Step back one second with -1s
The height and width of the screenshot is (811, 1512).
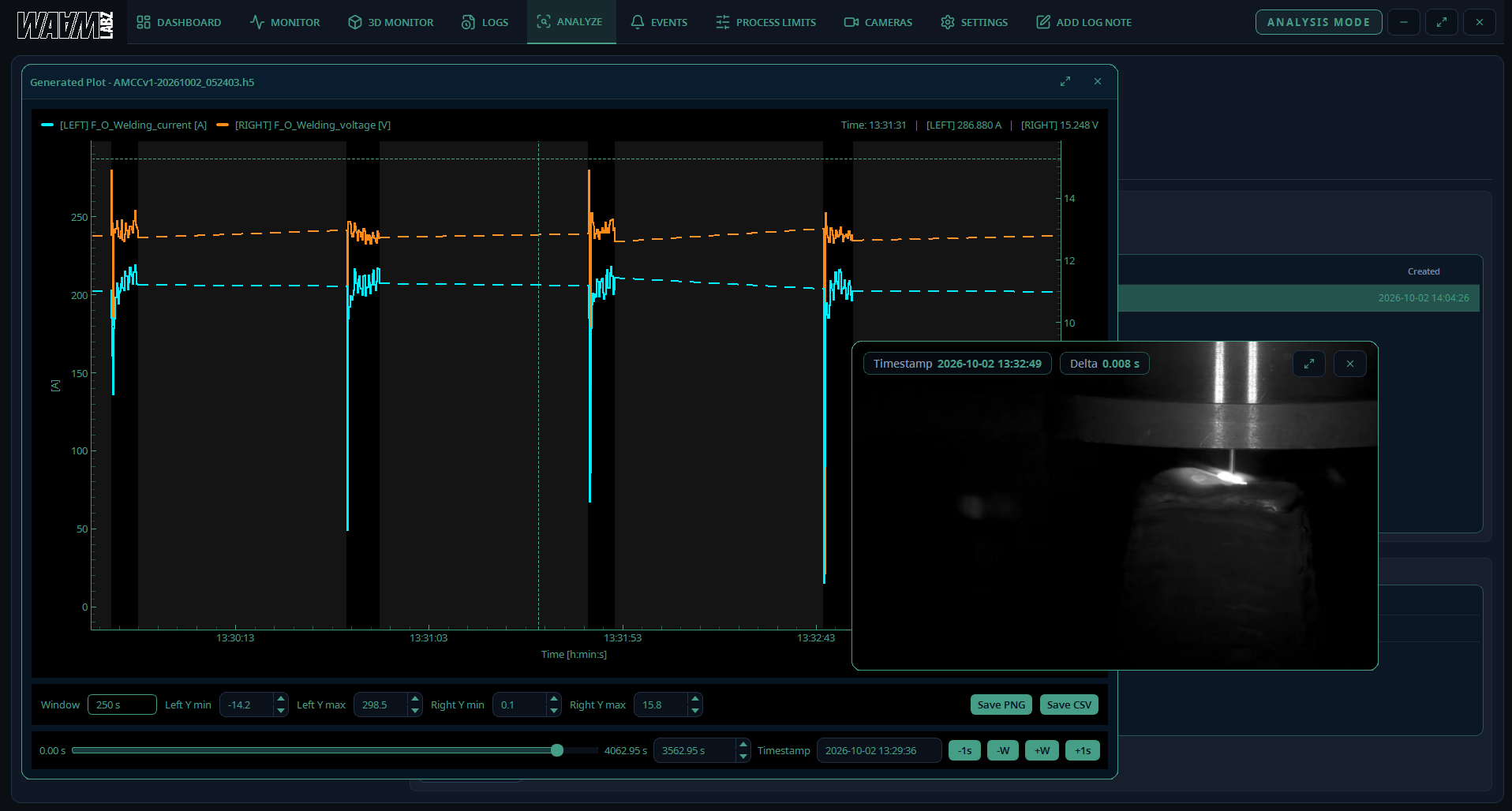[965, 750]
